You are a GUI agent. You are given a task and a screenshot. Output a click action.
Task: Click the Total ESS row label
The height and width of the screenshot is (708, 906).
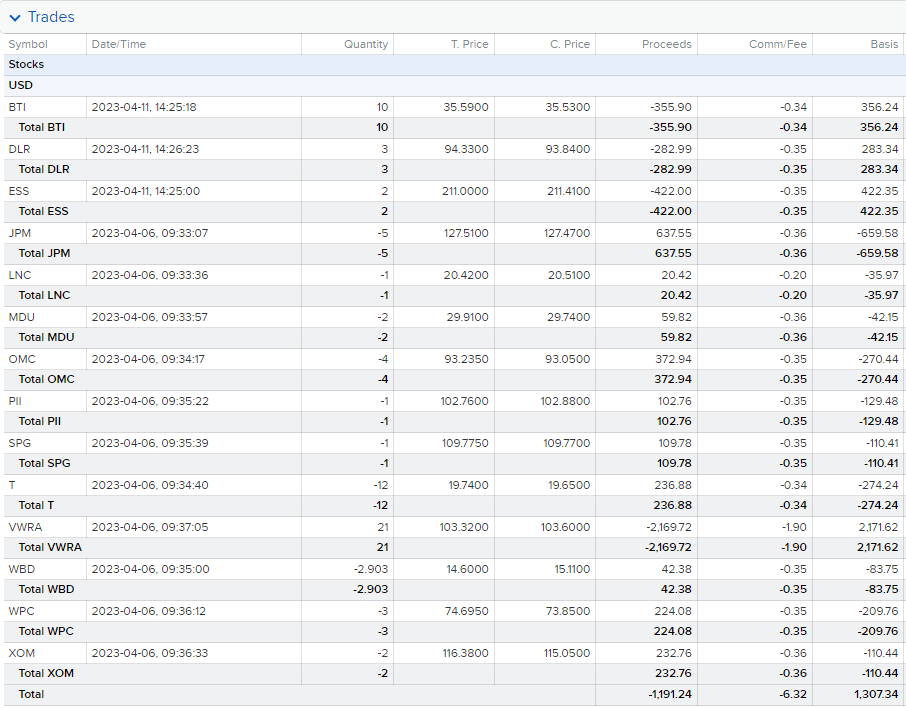click(x=43, y=212)
